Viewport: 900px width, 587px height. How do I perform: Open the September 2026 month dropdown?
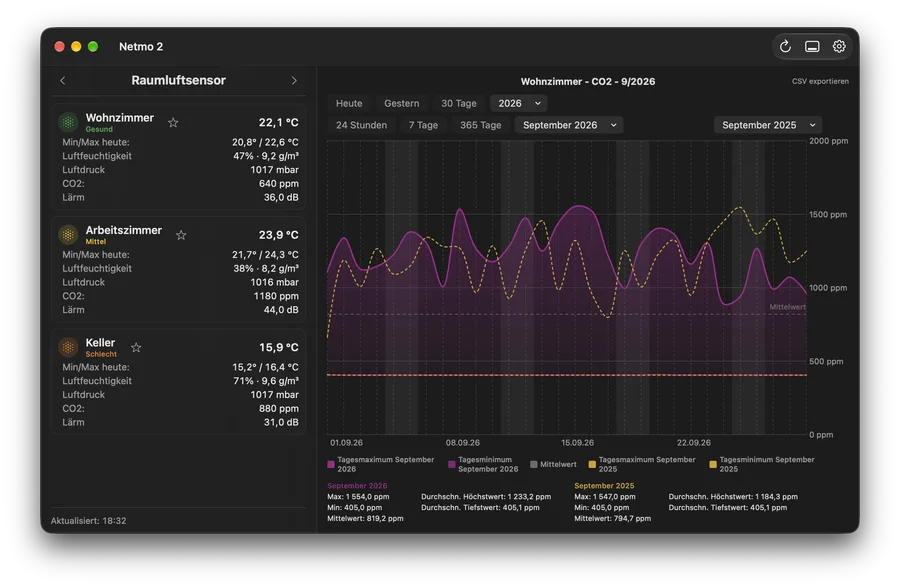pos(569,125)
